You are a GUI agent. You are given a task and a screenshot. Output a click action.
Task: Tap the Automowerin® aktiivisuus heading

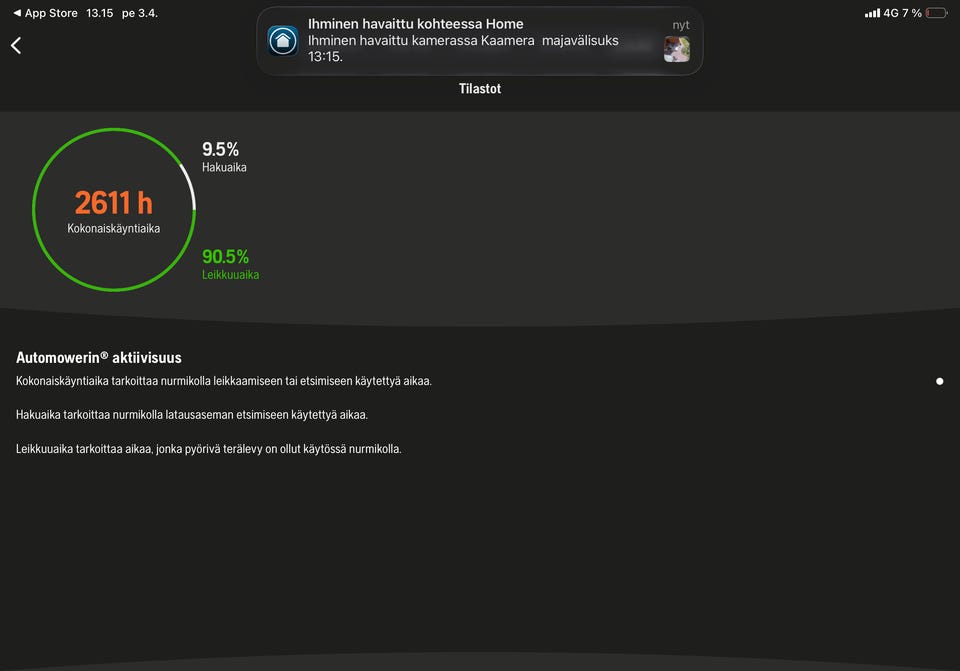99,358
